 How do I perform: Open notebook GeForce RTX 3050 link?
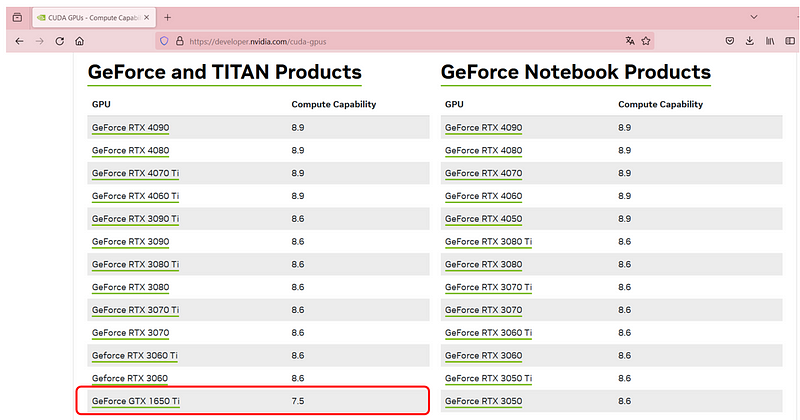click(x=484, y=401)
